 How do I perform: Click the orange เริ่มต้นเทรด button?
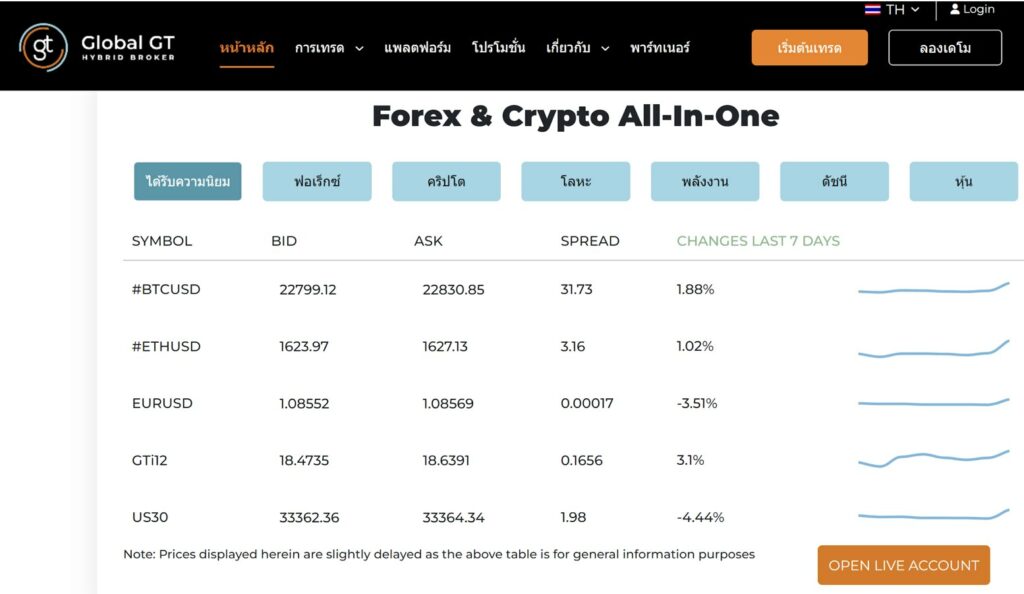(809, 48)
